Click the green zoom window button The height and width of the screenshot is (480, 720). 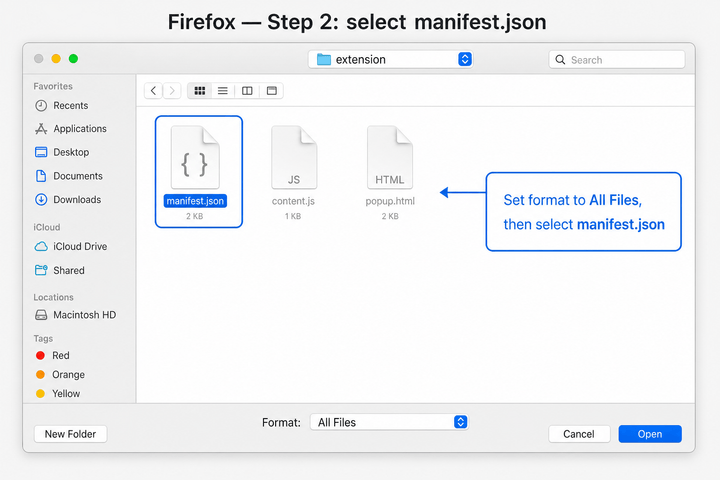point(73,59)
